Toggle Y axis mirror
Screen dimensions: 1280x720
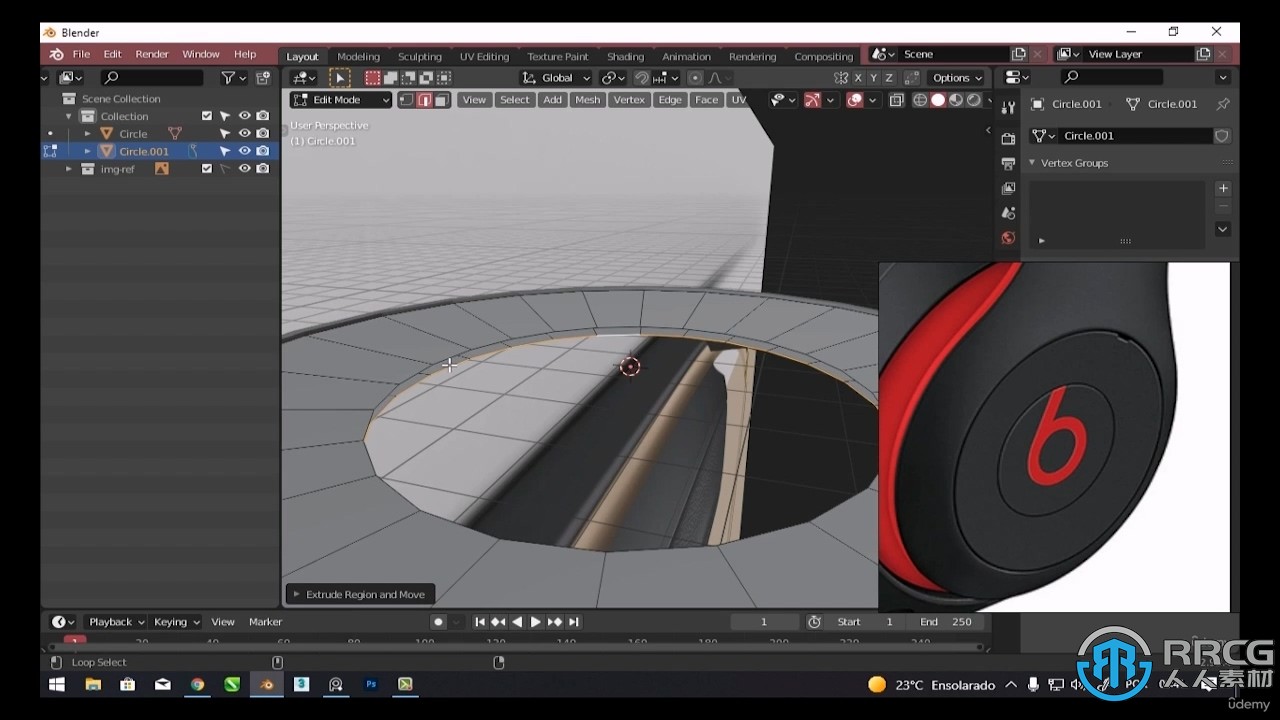pyautogui.click(x=873, y=78)
